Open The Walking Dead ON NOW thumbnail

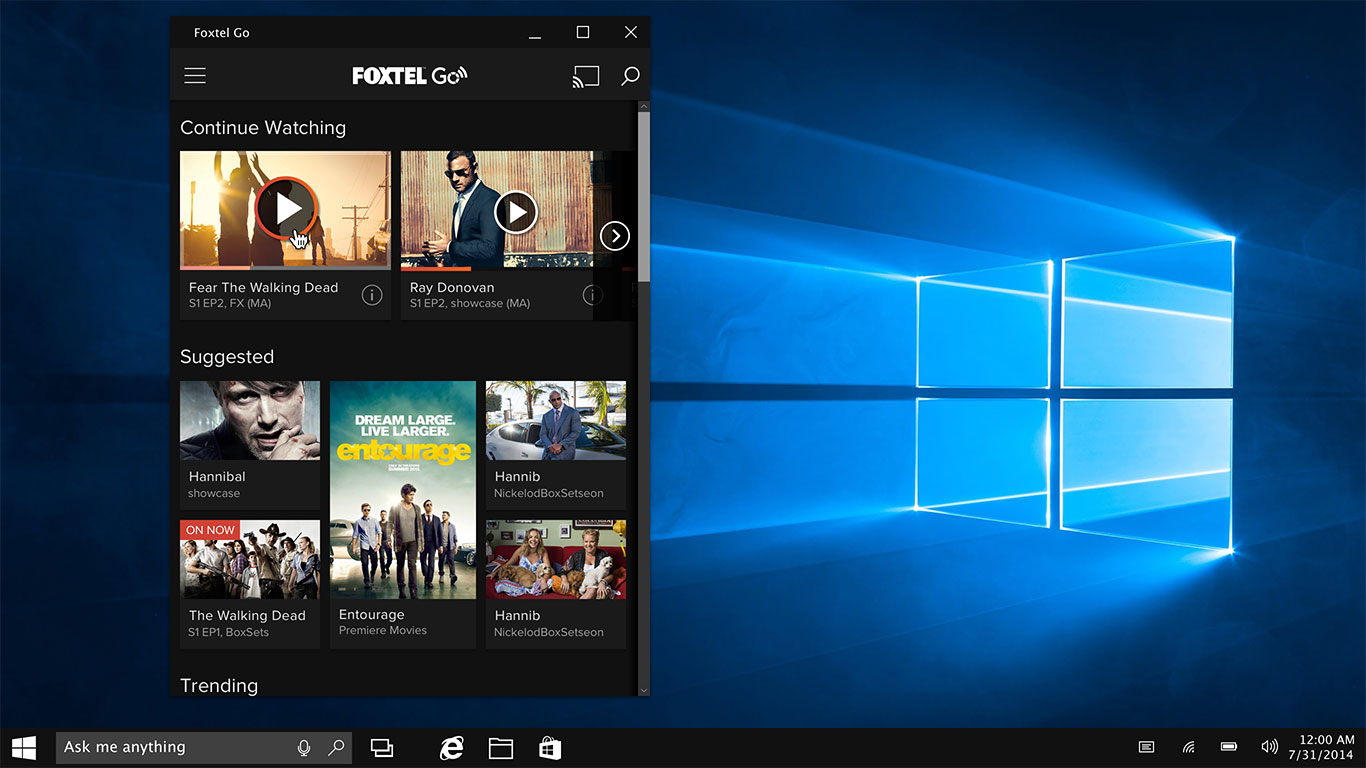(250, 559)
